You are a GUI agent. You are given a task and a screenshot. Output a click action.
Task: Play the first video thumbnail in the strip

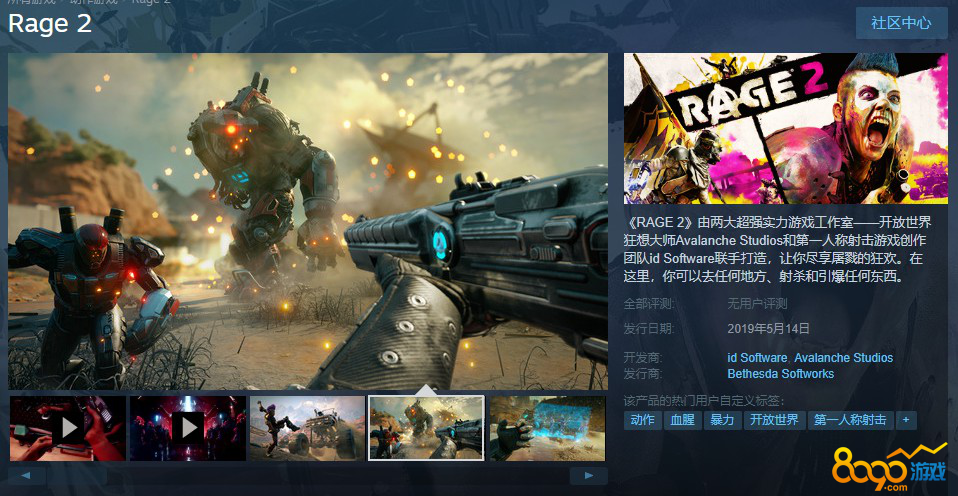click(x=68, y=428)
